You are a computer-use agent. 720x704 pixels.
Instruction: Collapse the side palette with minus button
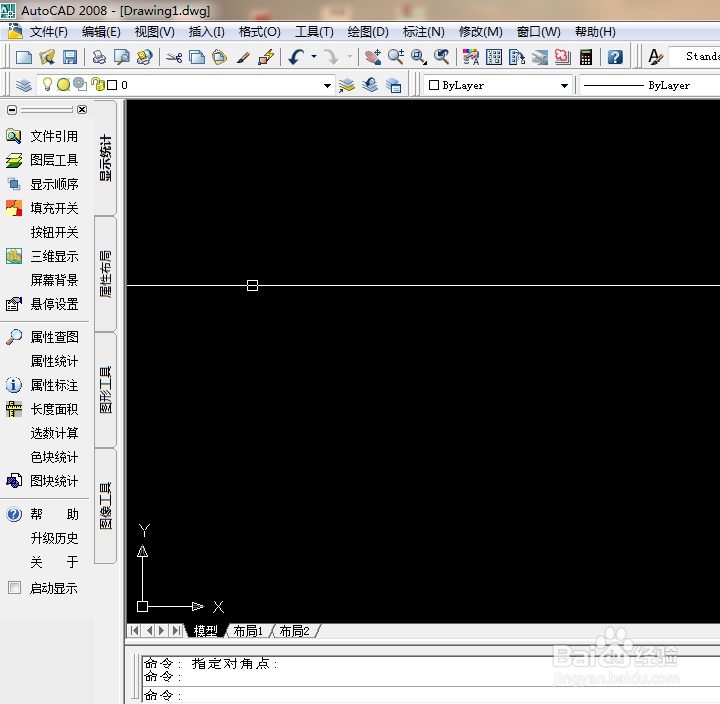click(12, 110)
